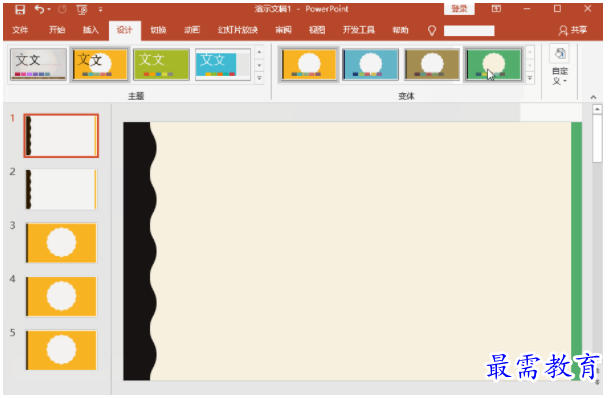Open the 视图 tab
608x398 pixels.
pyautogui.click(x=317, y=30)
